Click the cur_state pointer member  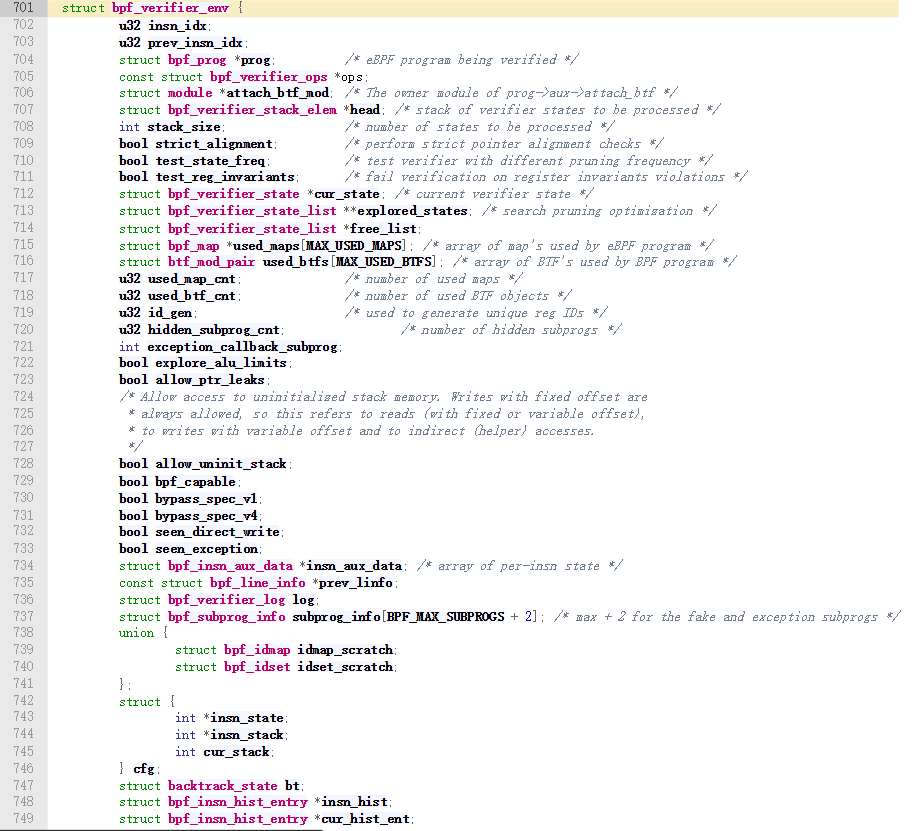coord(347,194)
